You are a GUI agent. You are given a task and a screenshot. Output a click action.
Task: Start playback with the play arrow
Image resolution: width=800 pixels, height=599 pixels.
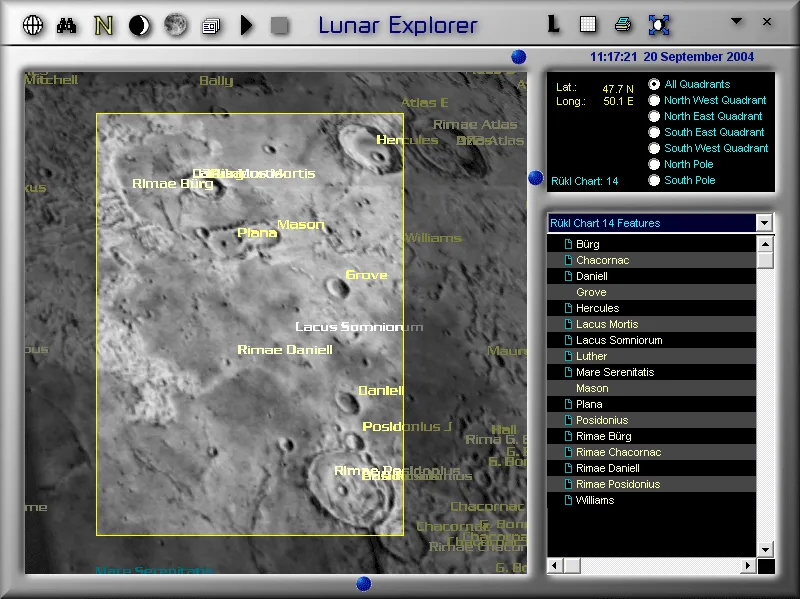(246, 25)
